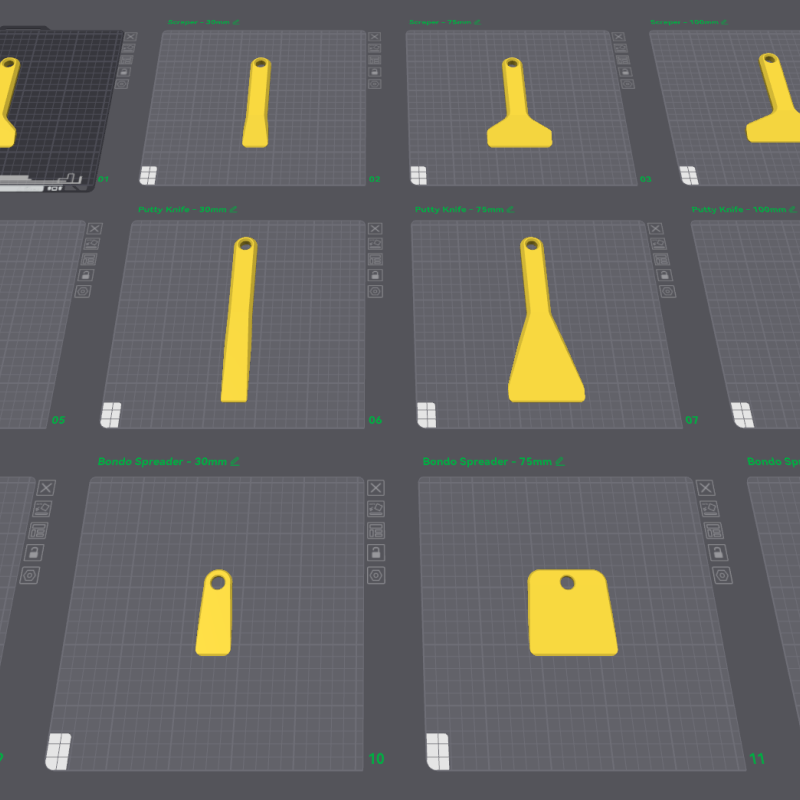The image size is (800, 800).
Task: Open plate settings for Bondo Spreader 30mm
Action: 376,575
